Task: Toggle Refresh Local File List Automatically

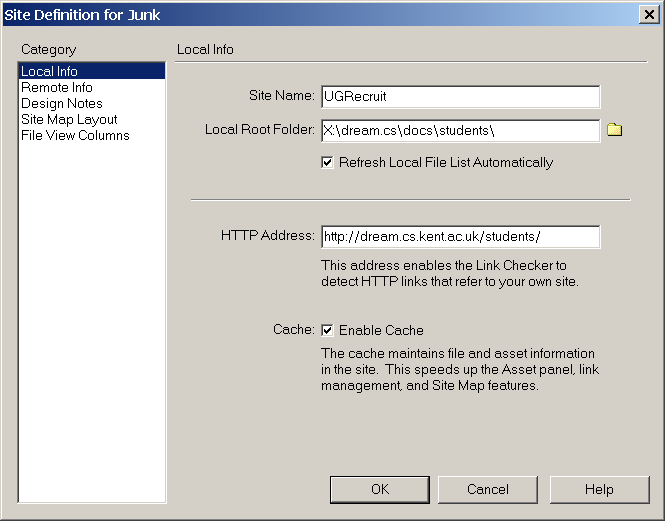Action: click(327, 162)
